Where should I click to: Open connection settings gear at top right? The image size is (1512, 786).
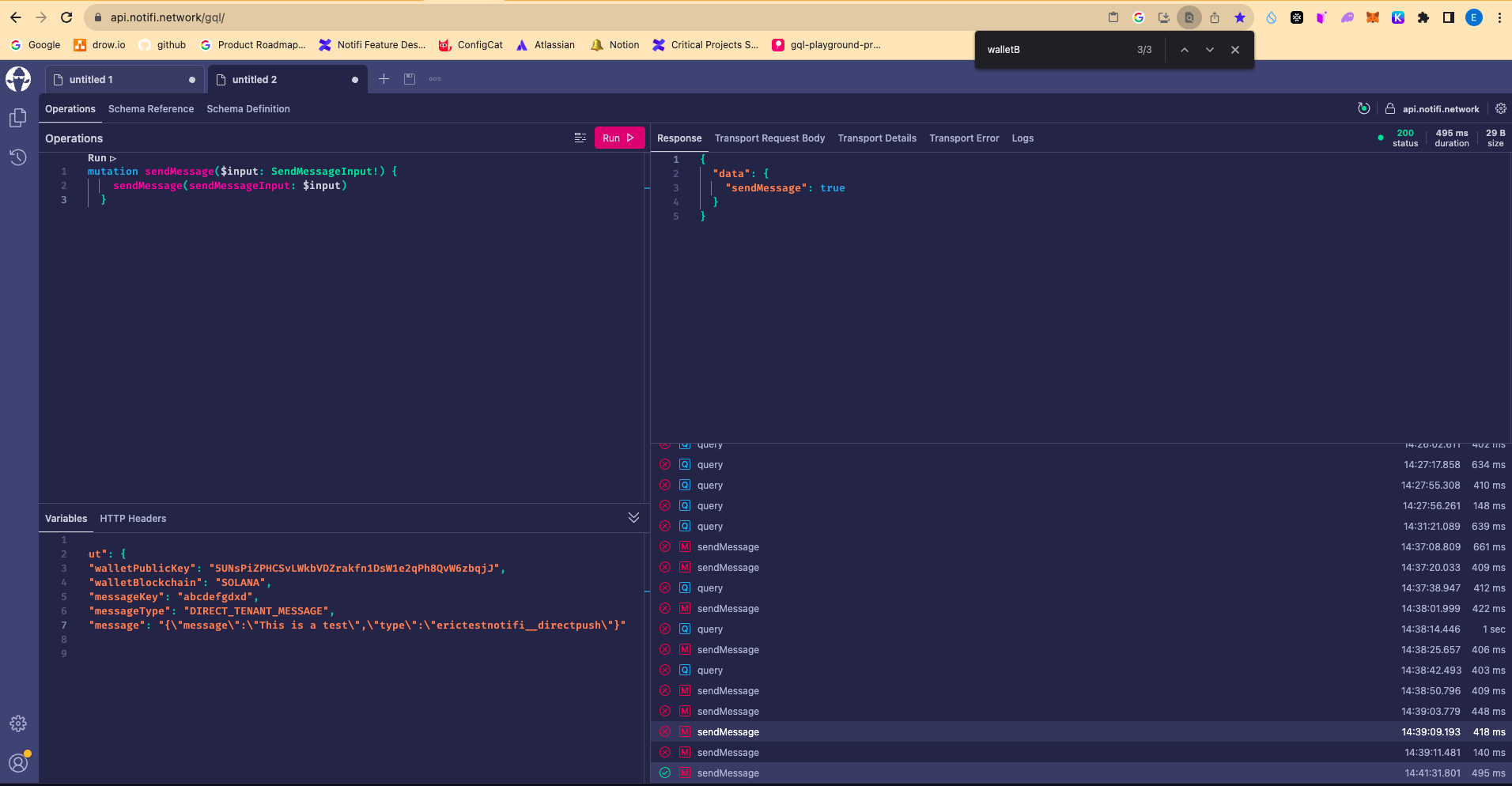[x=1500, y=109]
